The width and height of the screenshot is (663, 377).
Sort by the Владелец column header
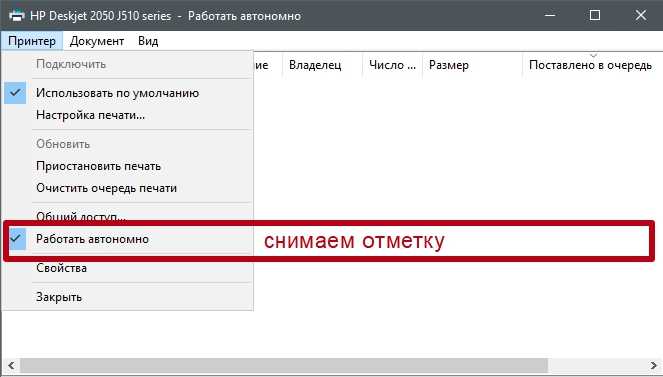(322, 65)
